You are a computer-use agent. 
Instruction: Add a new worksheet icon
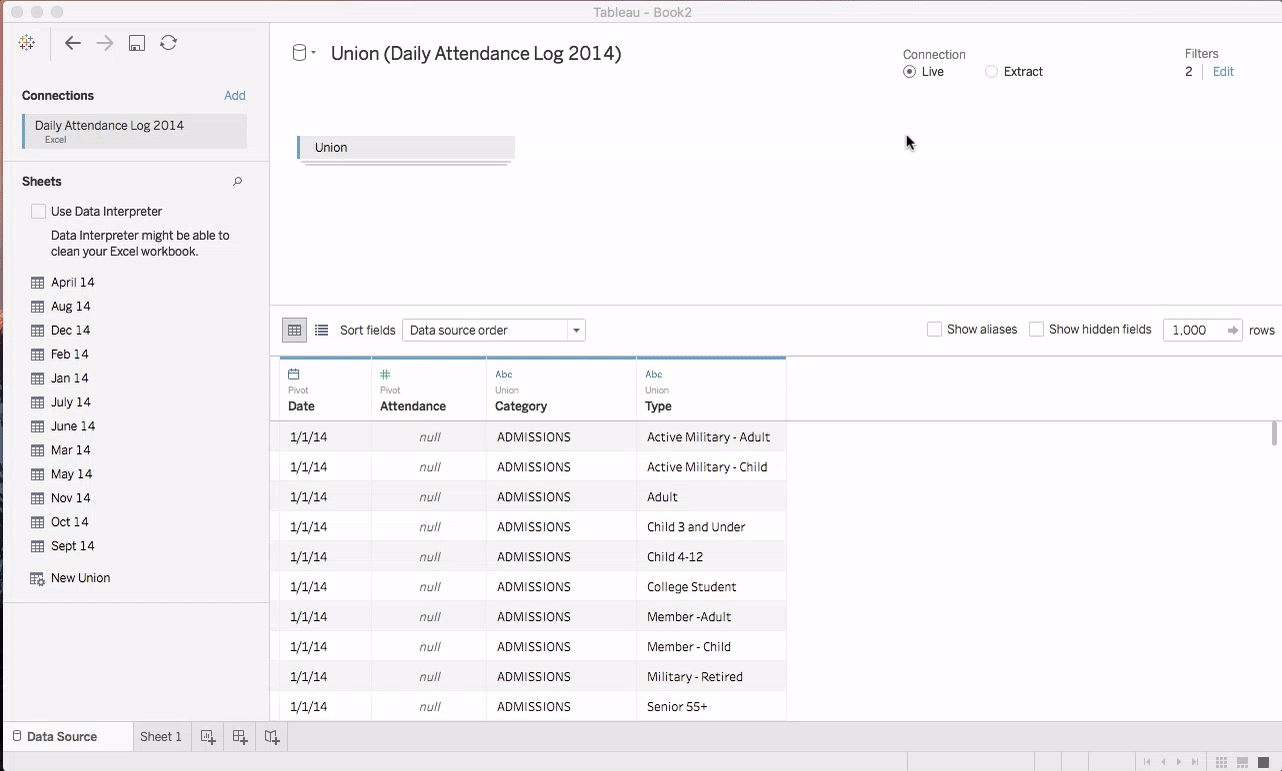click(208, 737)
